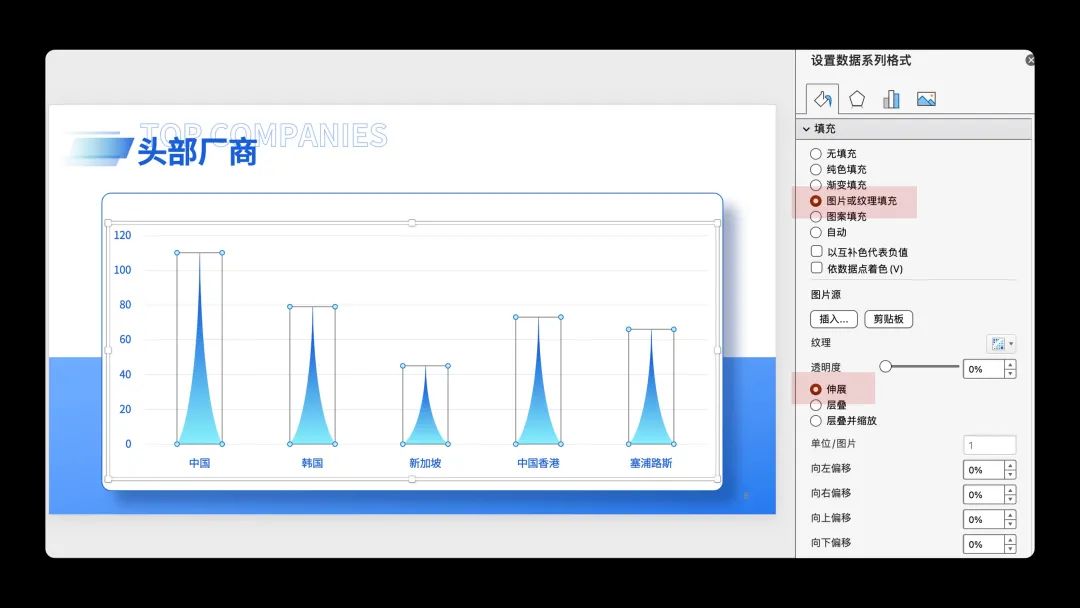Click the 中国香港 axis label

[538, 463]
